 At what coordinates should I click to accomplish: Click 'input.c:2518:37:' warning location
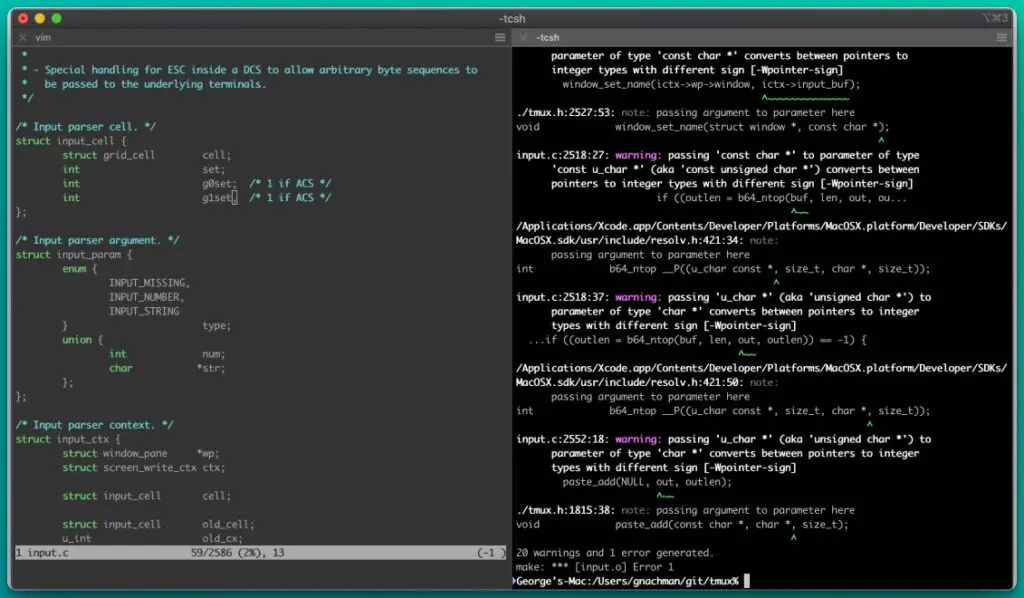[562, 297]
